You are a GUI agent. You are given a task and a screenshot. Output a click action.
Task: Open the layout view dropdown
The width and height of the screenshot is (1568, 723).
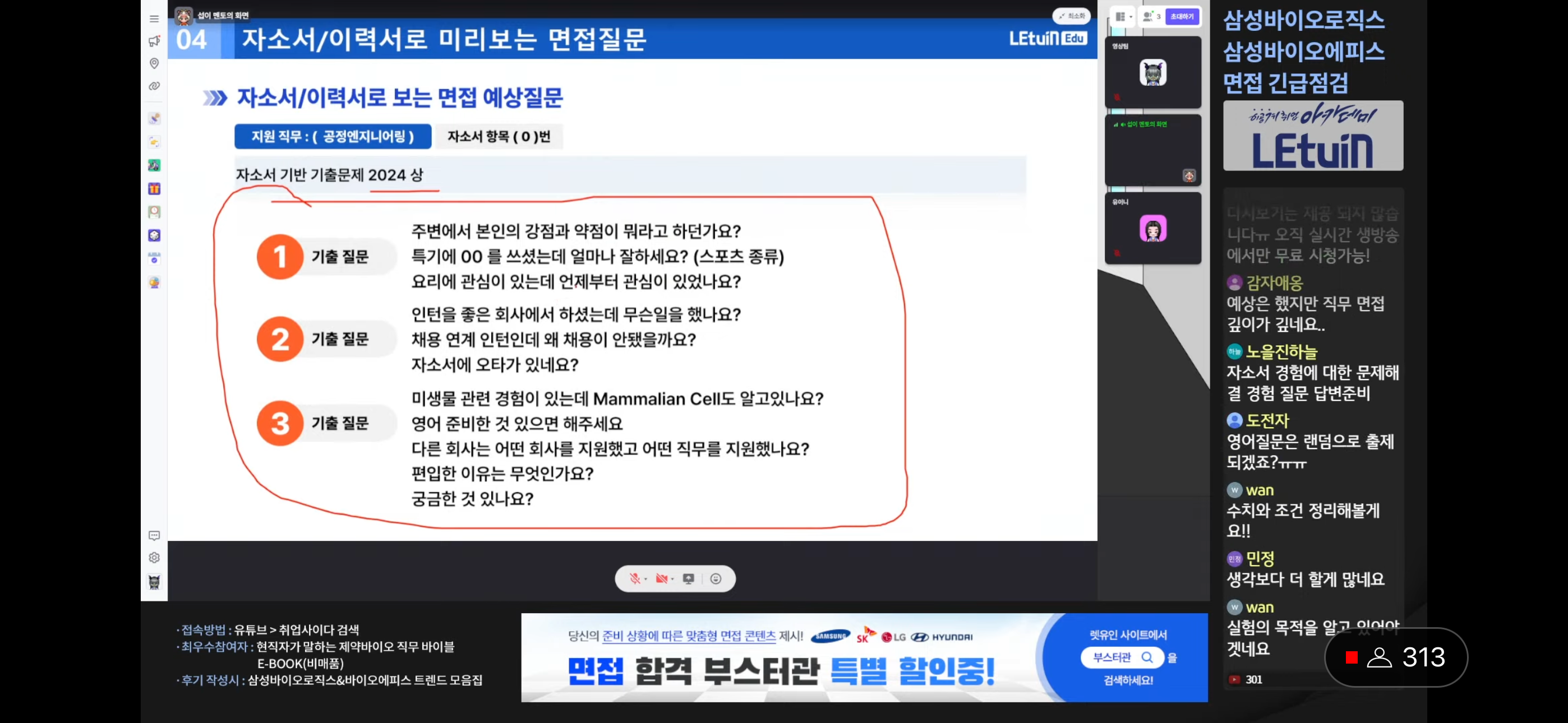pos(1123,17)
